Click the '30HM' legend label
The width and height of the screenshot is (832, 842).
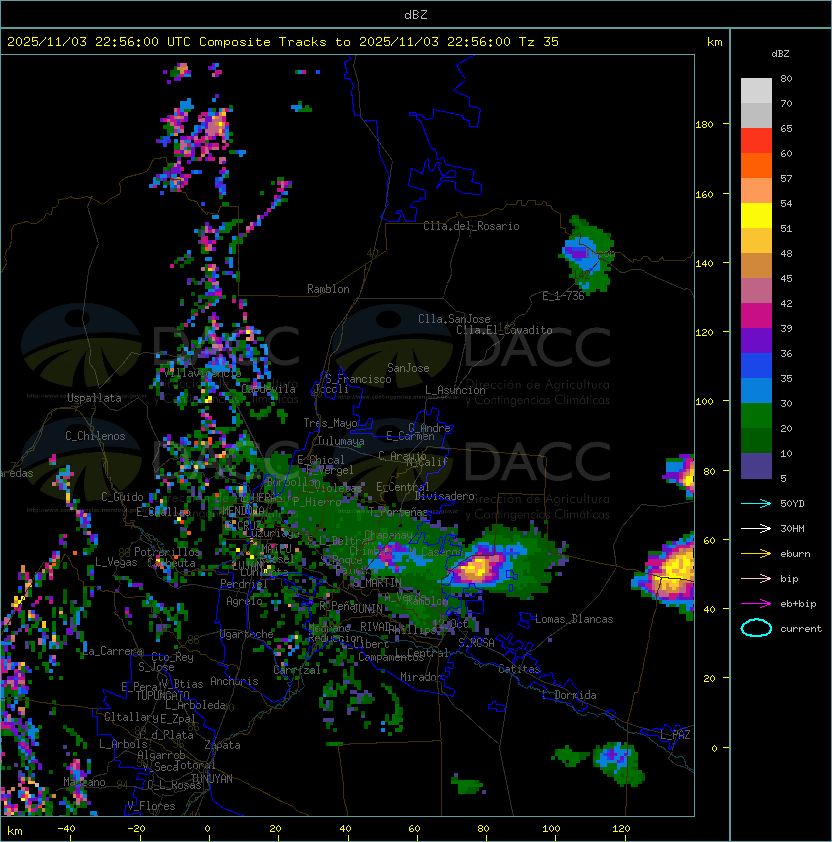[792, 529]
